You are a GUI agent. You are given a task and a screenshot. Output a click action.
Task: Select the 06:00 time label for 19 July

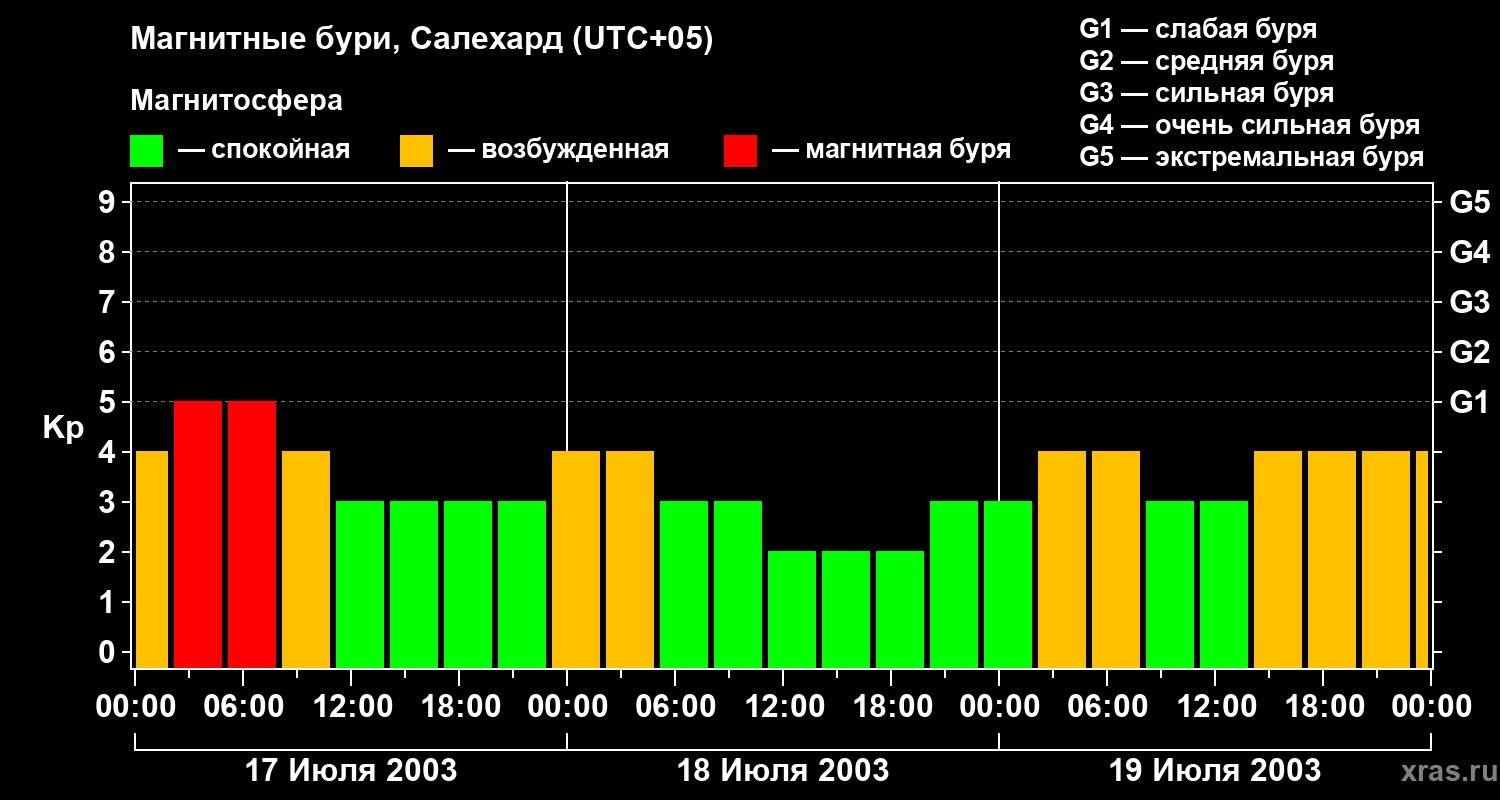click(x=1107, y=707)
